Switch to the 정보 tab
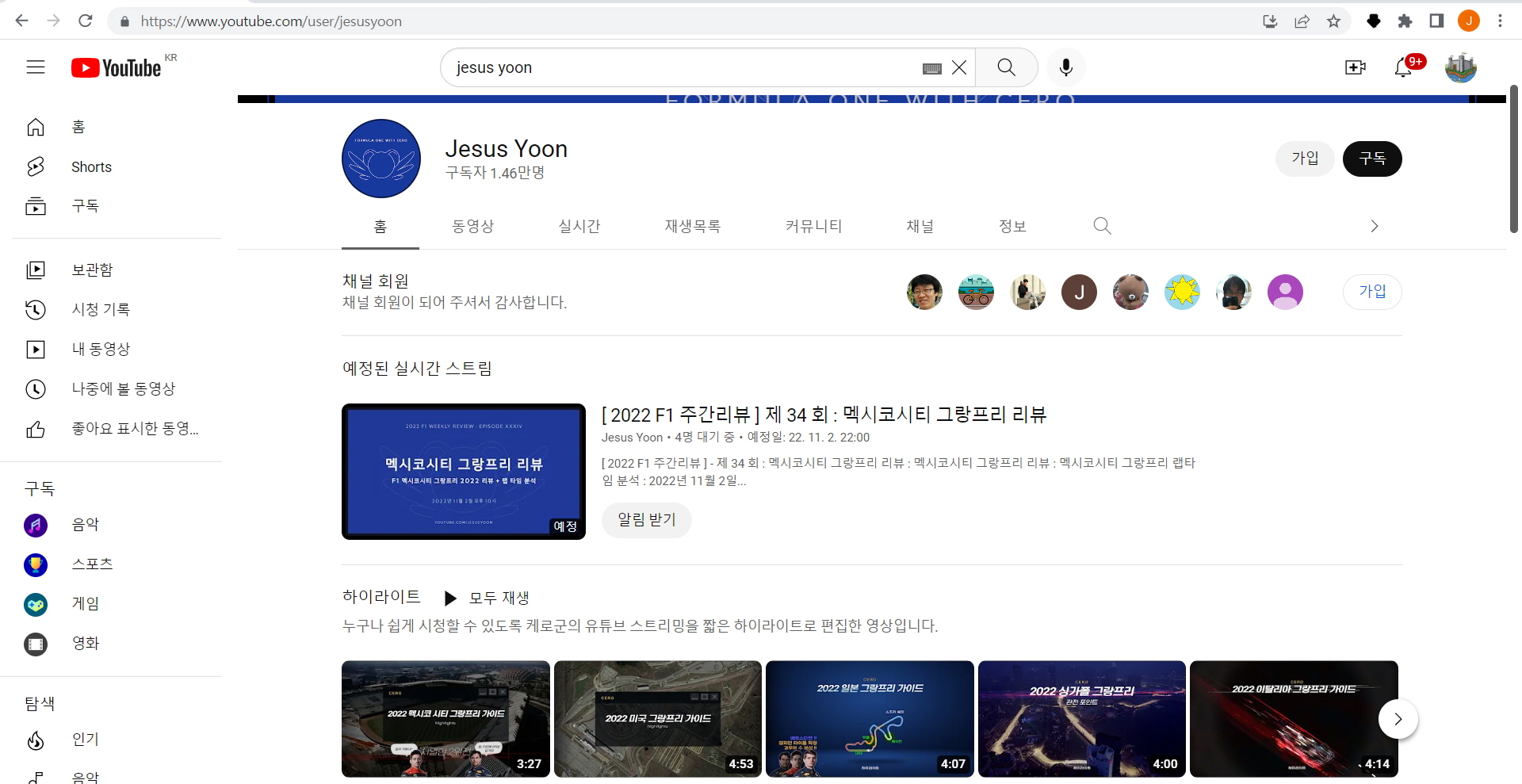The height and width of the screenshot is (784, 1522). (1012, 227)
